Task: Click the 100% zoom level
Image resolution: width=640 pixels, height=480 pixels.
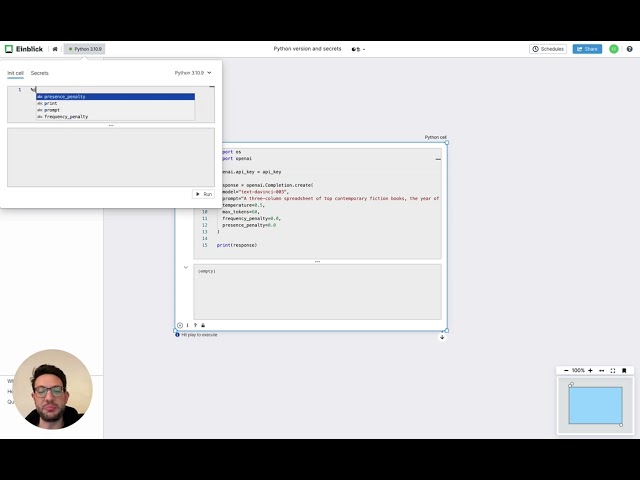Action: click(x=578, y=371)
